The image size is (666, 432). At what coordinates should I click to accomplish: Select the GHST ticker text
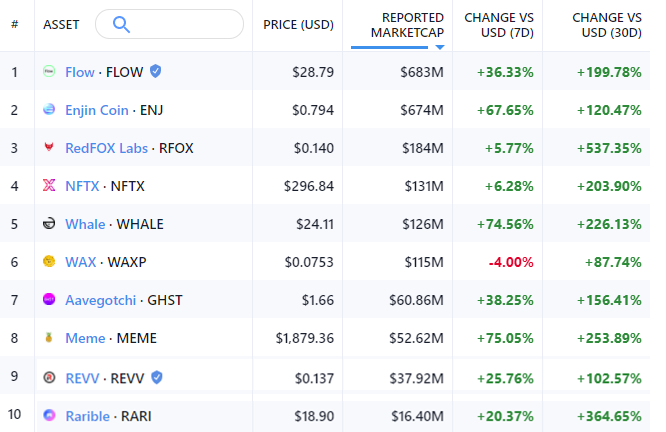pyautogui.click(x=165, y=300)
